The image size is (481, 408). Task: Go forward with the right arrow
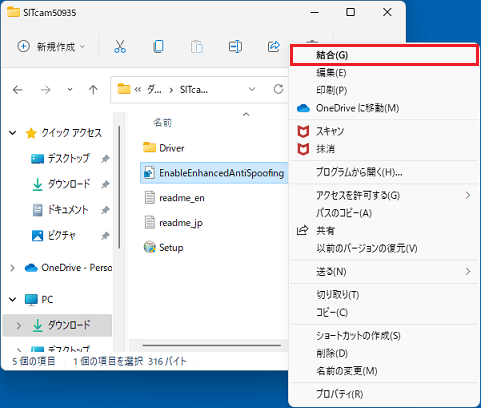[x=45, y=90]
